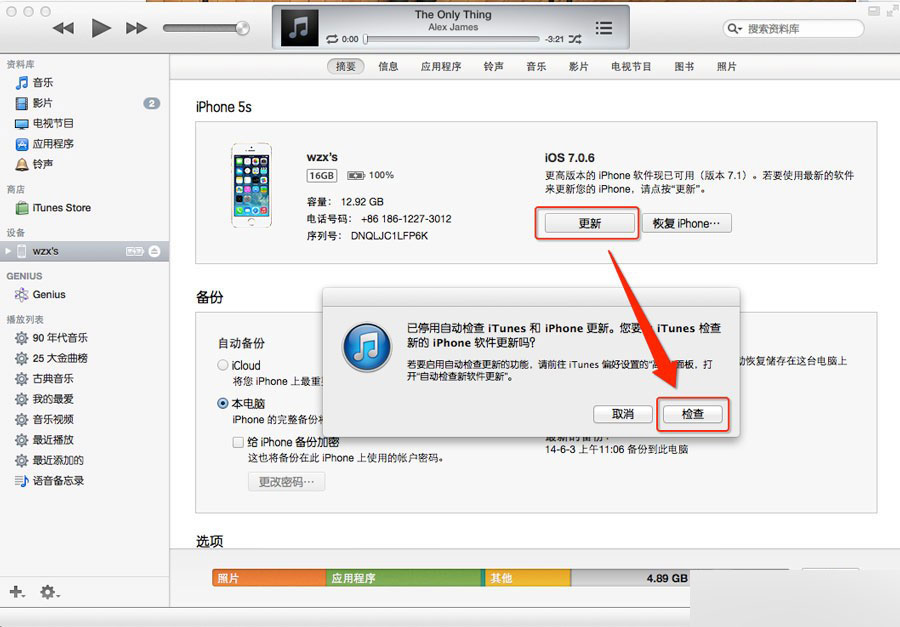Switch to the 信息 tab
900x627 pixels.
[x=388, y=67]
